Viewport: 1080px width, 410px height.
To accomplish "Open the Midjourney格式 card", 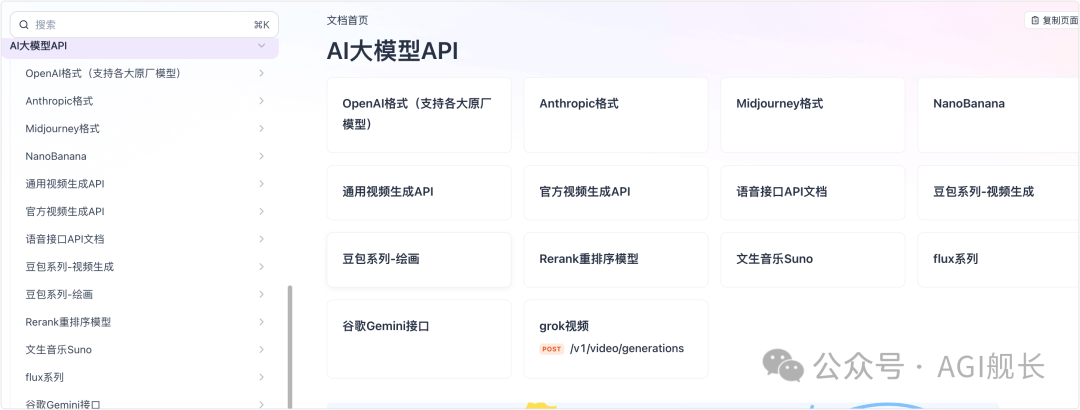I will [813, 114].
